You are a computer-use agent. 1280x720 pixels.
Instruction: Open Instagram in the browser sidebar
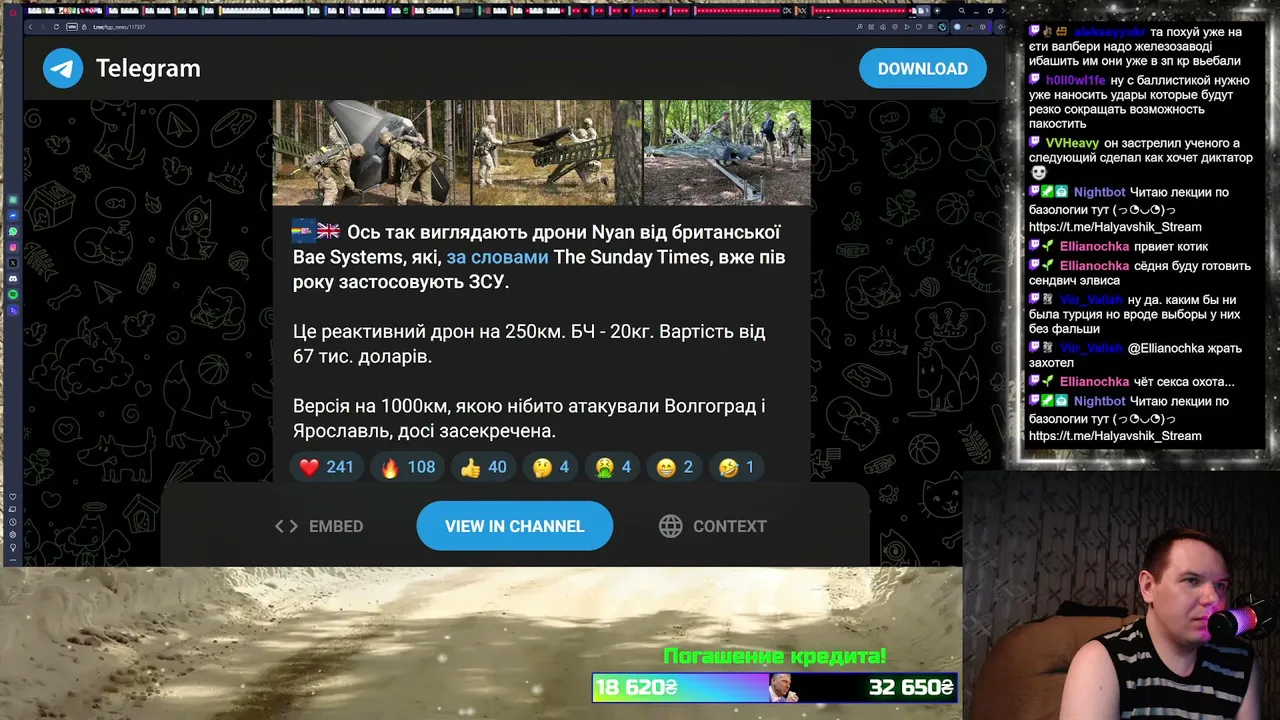tap(13, 247)
